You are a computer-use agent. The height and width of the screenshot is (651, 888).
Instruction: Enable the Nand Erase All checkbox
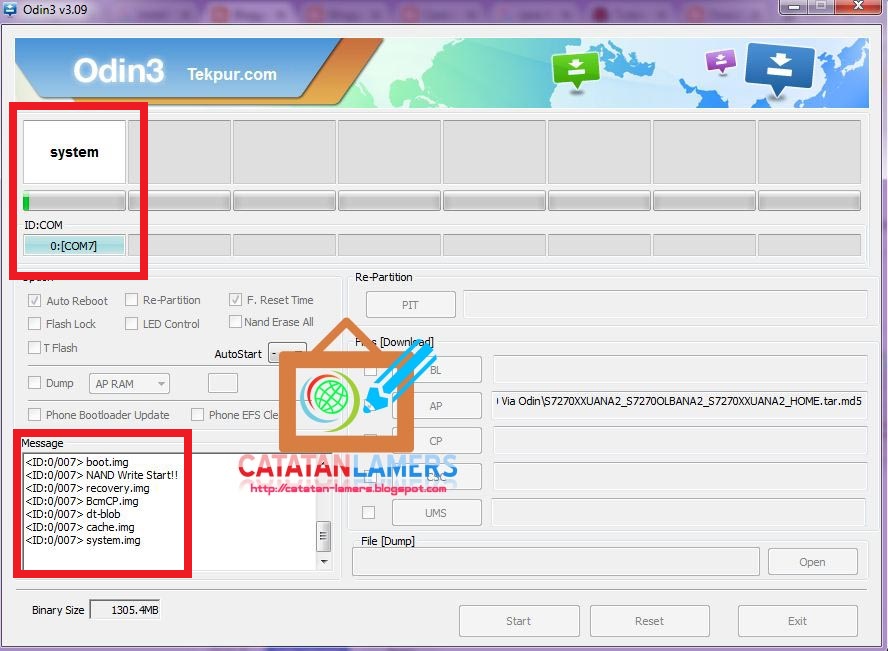235,322
